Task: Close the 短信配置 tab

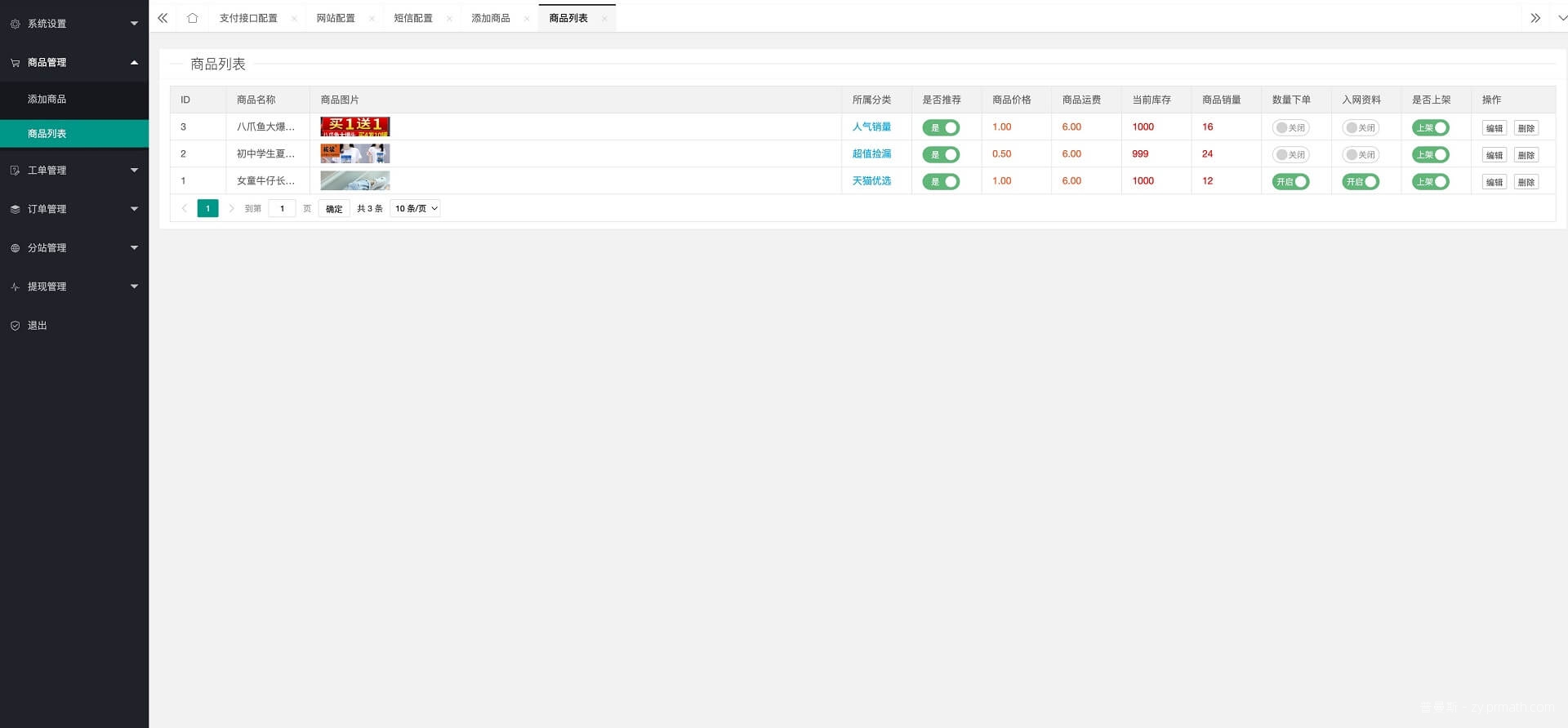Action: click(x=449, y=19)
